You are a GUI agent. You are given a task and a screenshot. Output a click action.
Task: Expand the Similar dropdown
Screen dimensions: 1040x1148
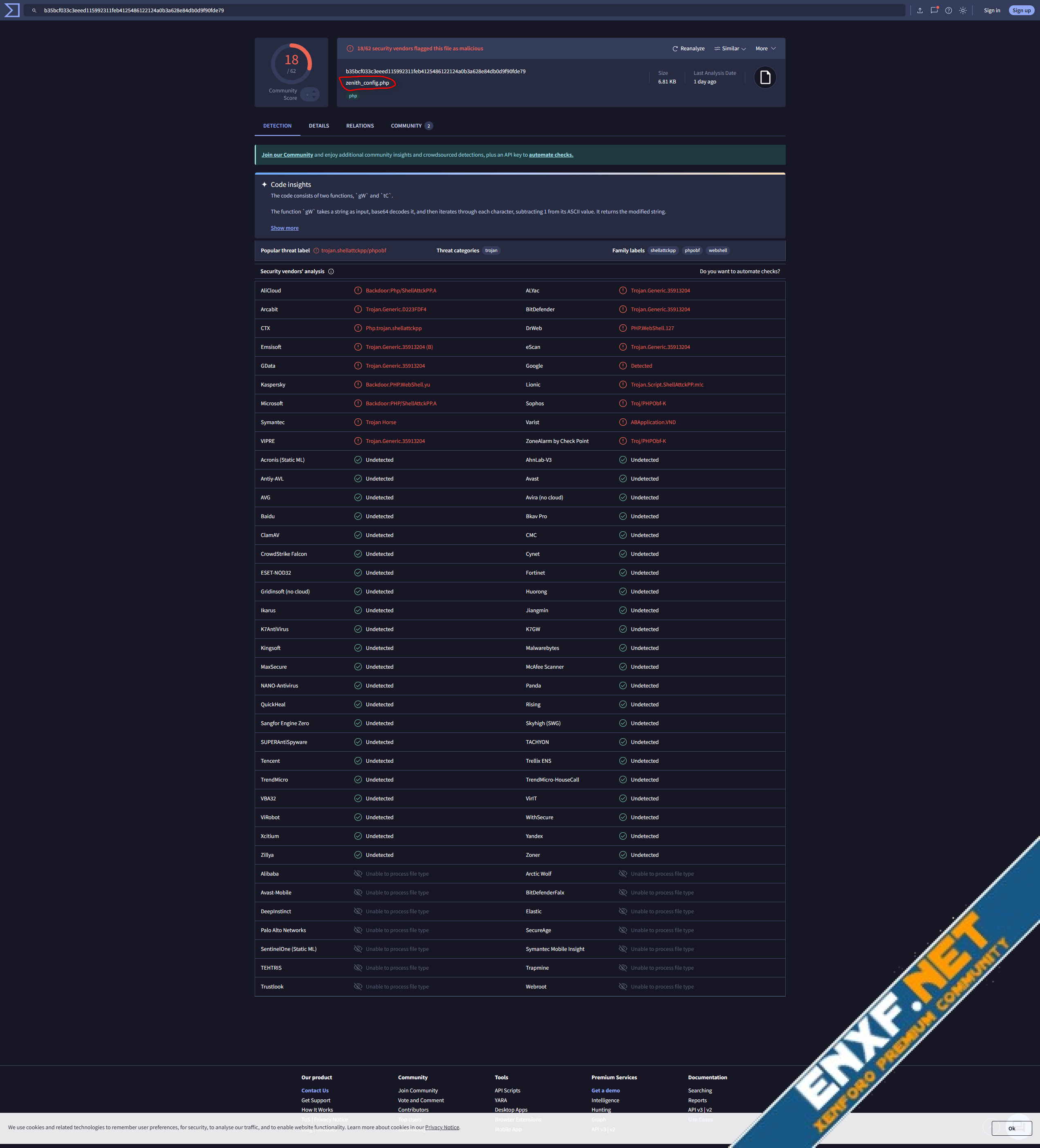pyautogui.click(x=730, y=48)
